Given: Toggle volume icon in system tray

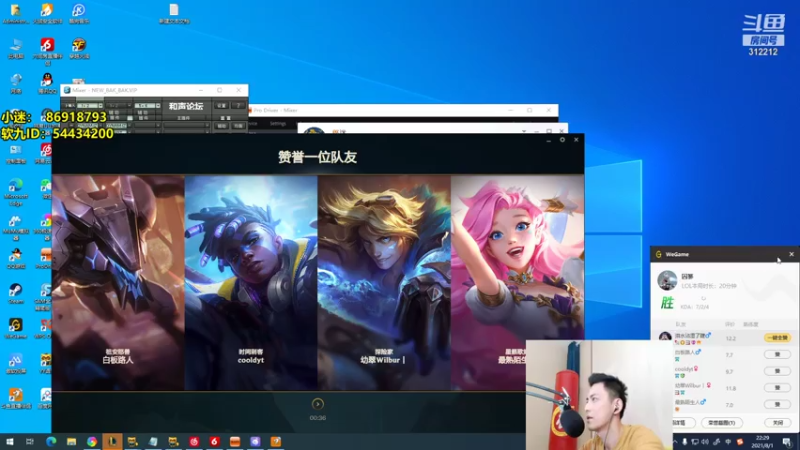Looking at the screenshot, I should tap(705, 442).
